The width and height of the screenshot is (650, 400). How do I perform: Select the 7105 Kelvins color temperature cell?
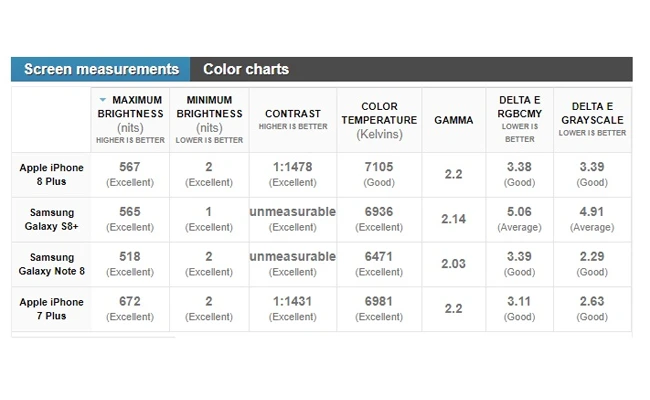tap(379, 168)
